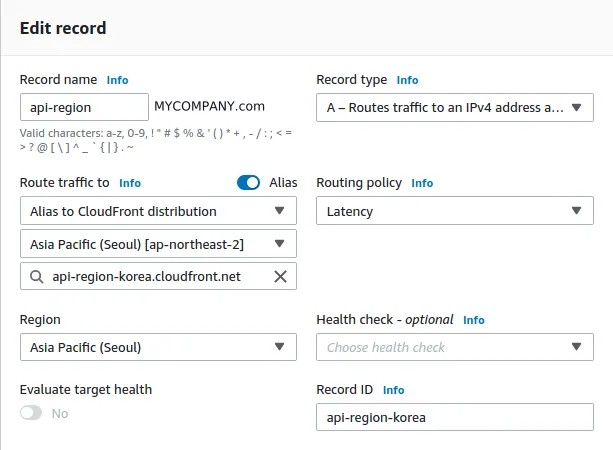Expand the ap-northeast-2 endpoint region dropdown
Screen dimensions: 613x450
(158, 244)
